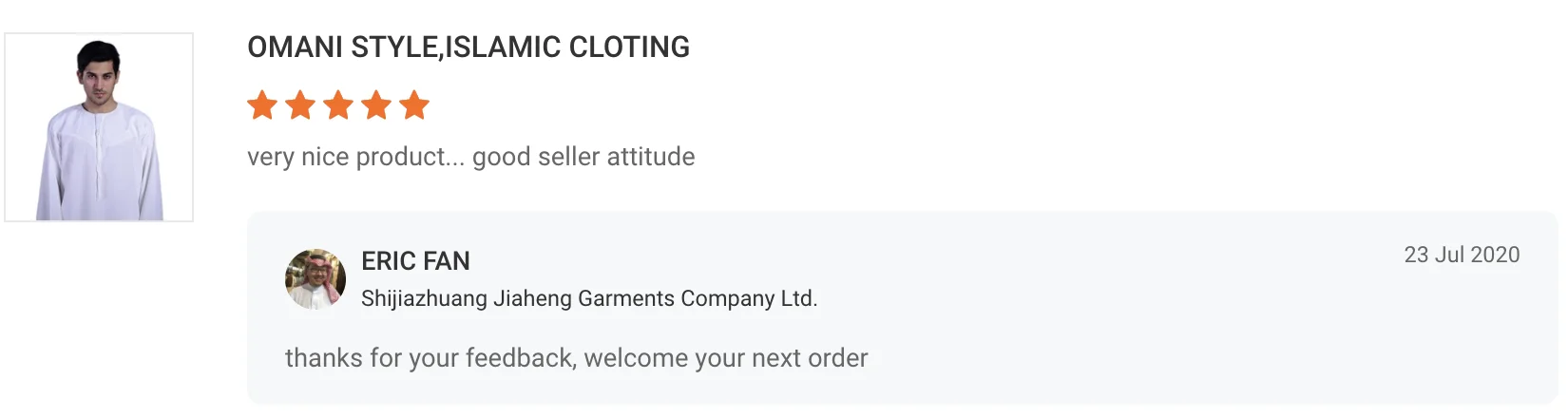Click the "thanks for your feedback" reply text
Screen dimensions: 1568x418
pyautogui.click(x=430, y=358)
